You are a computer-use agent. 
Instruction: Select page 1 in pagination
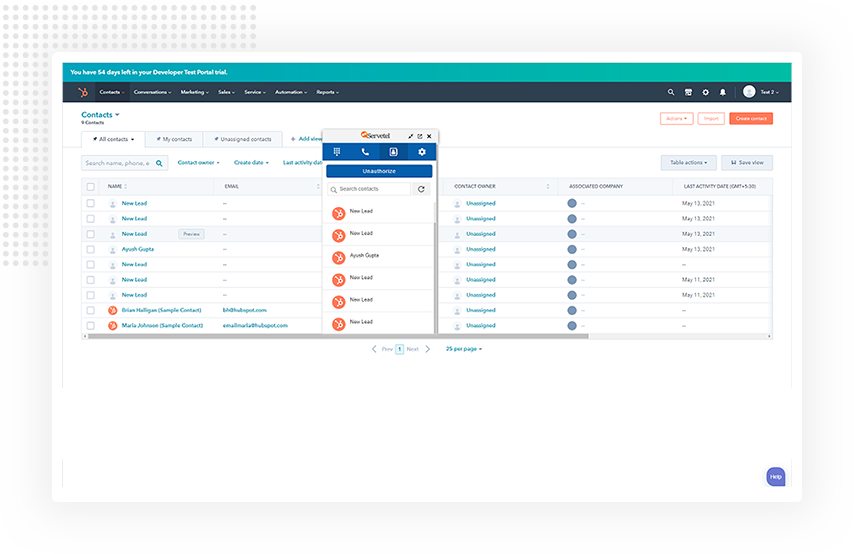click(x=399, y=349)
